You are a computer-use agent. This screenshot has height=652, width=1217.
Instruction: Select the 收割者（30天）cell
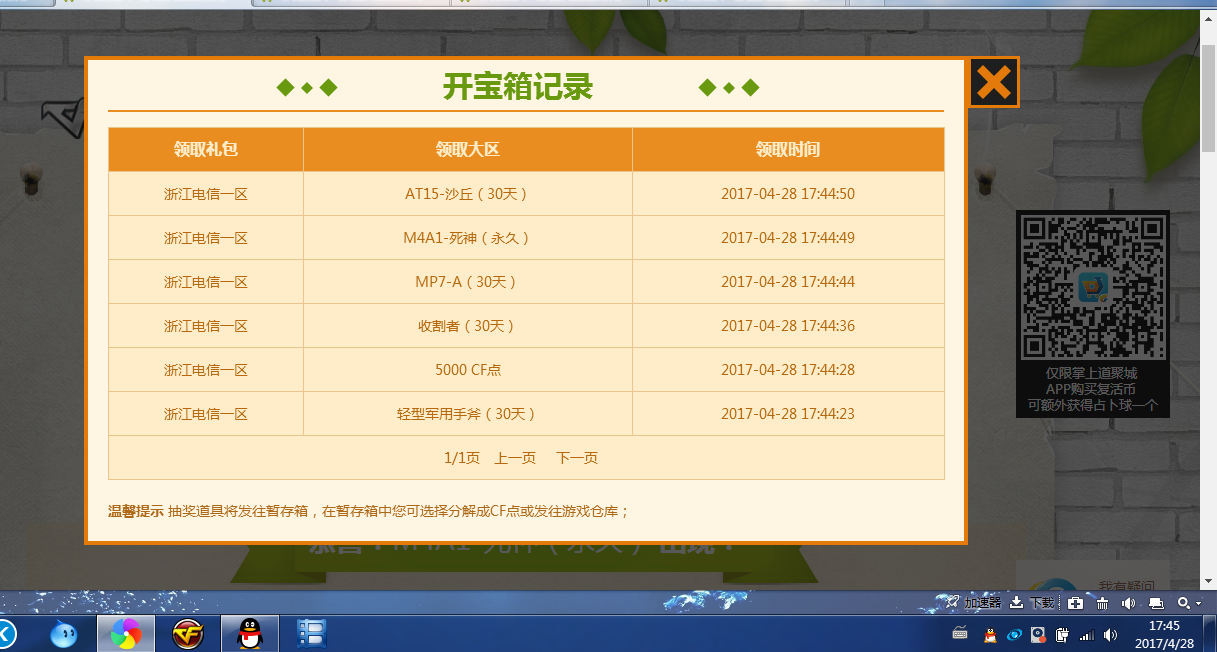[468, 326]
